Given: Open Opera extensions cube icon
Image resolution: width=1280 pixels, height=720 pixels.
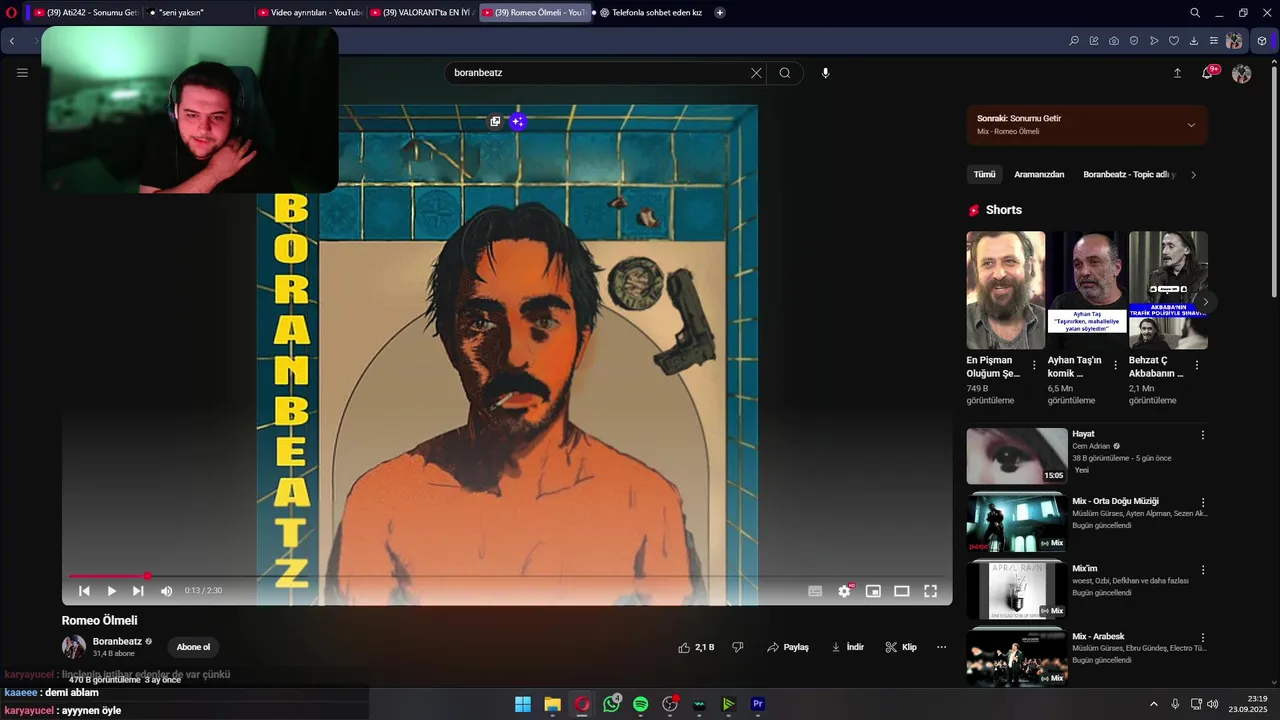Looking at the screenshot, I should pyautogui.click(x=1262, y=41).
